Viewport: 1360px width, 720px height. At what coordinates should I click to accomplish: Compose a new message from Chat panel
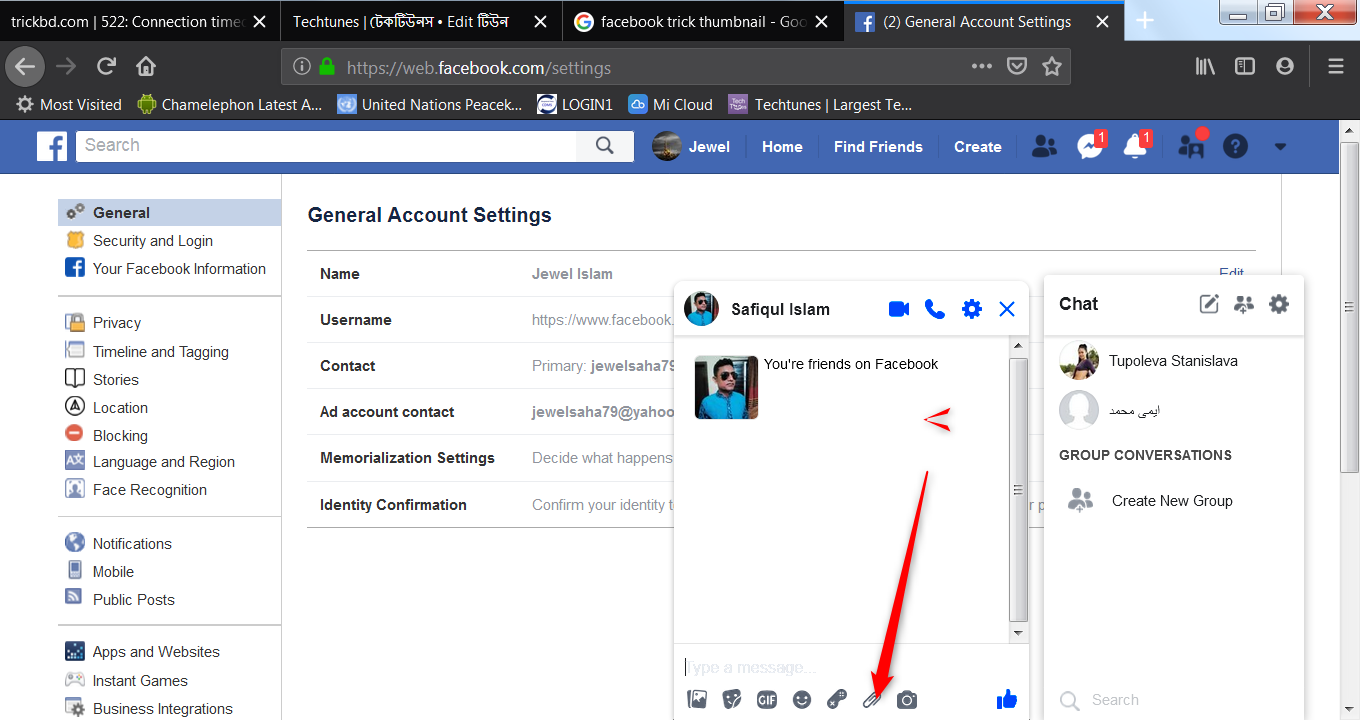coord(1209,304)
